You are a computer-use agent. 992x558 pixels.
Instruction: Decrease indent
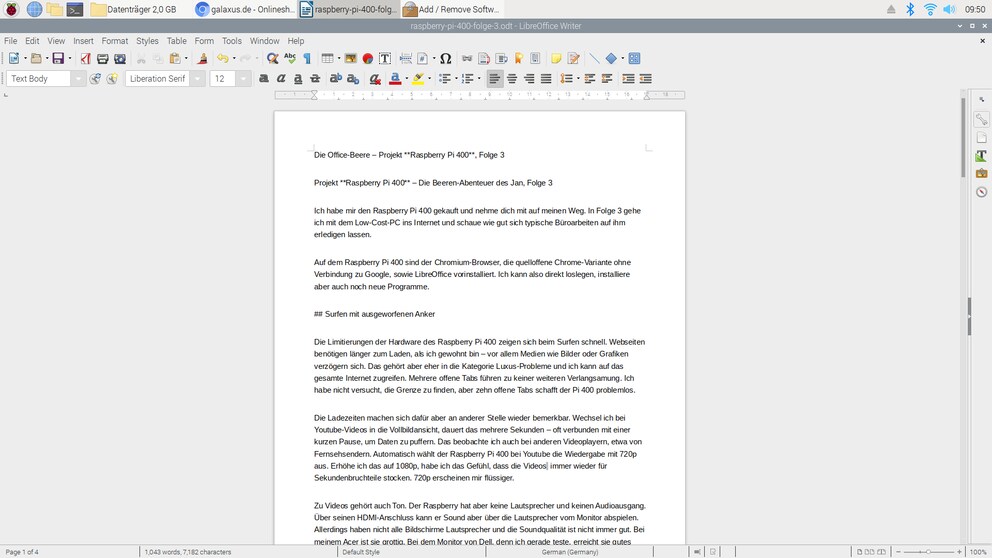point(645,78)
